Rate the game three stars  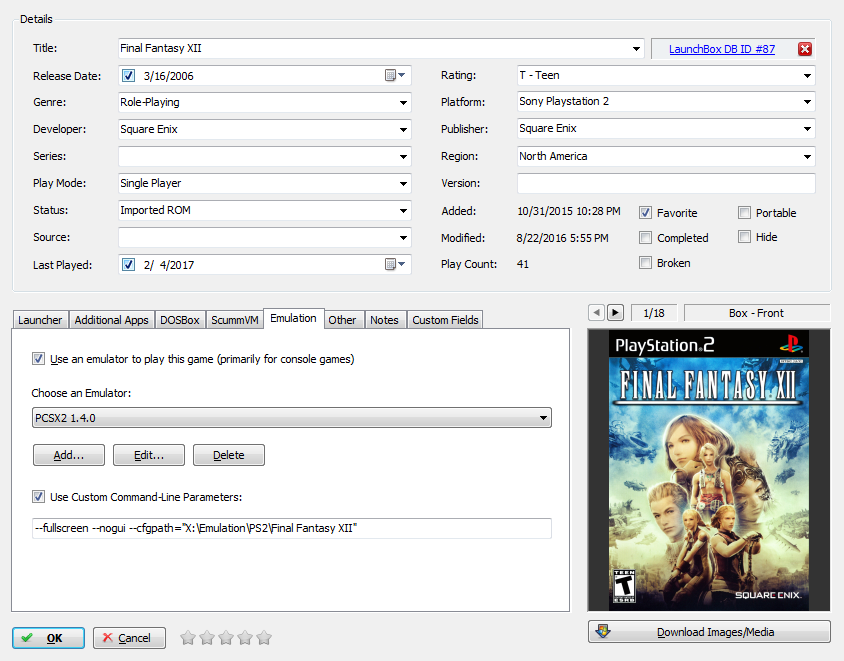click(x=226, y=638)
